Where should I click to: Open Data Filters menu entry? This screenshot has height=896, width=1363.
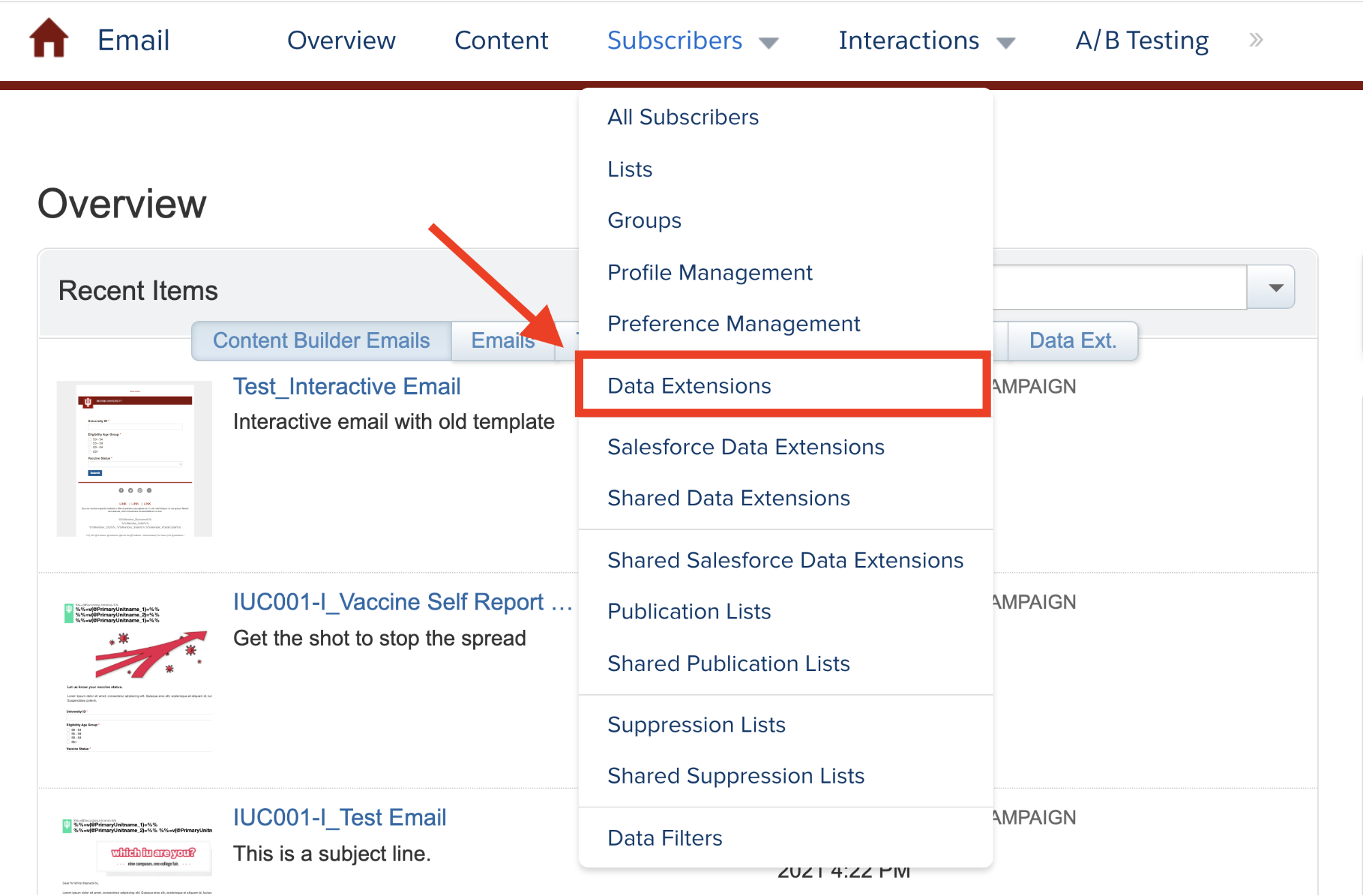coord(665,837)
